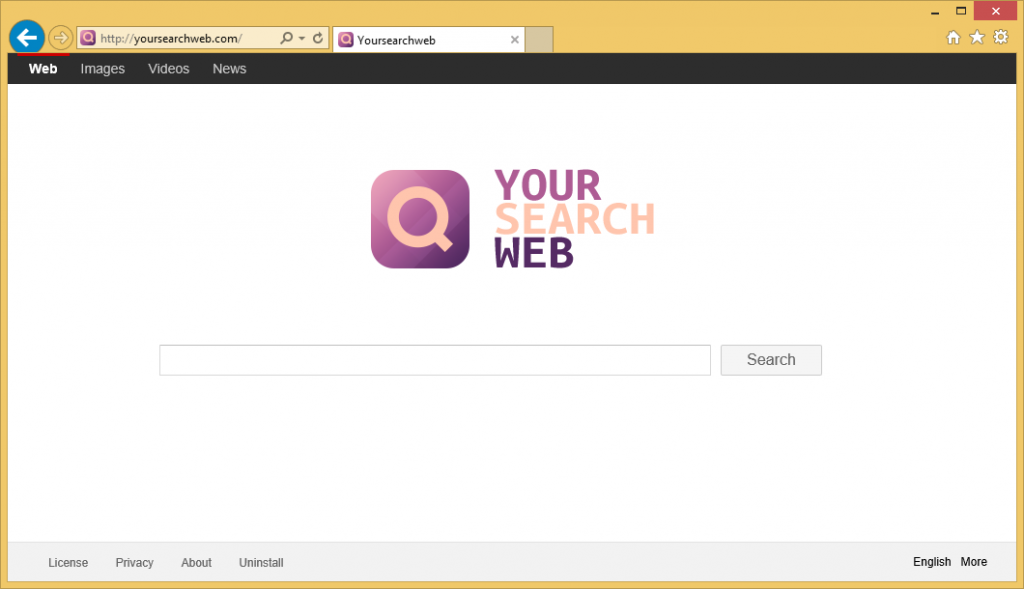This screenshot has height=589, width=1024.
Task: Open the address bar autocomplete dropdown arrow
Action: pos(302,39)
